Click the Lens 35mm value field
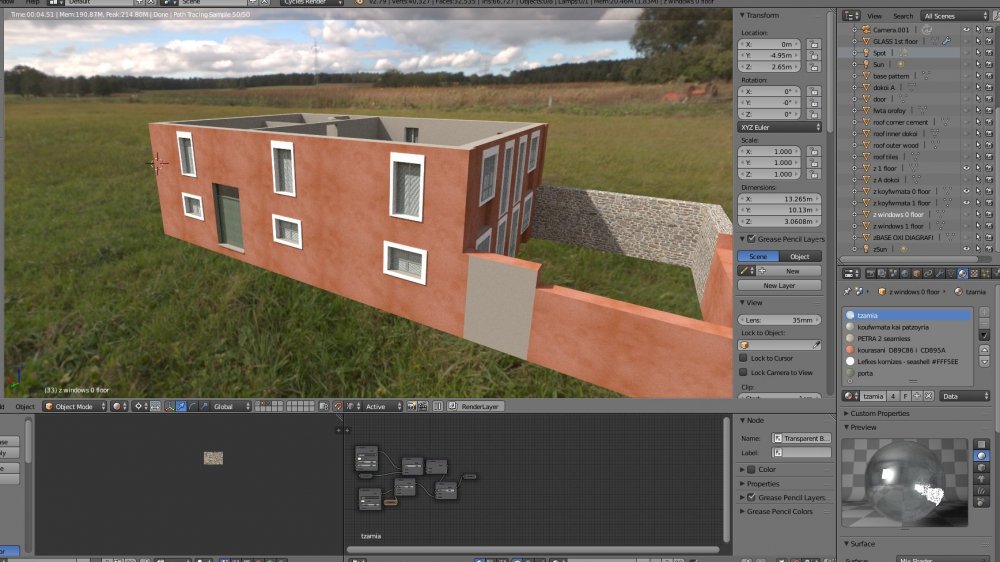 tap(779, 320)
